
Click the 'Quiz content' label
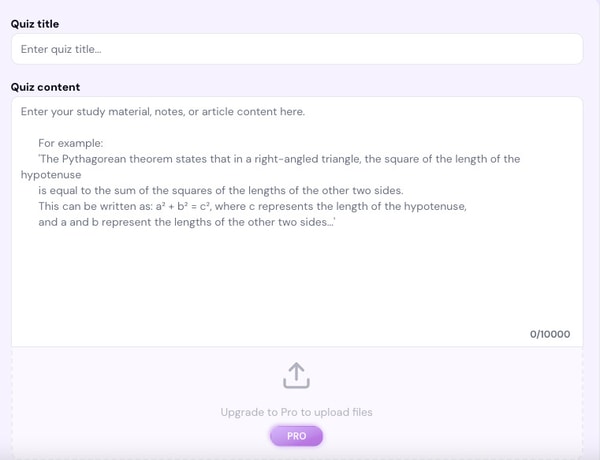point(45,87)
